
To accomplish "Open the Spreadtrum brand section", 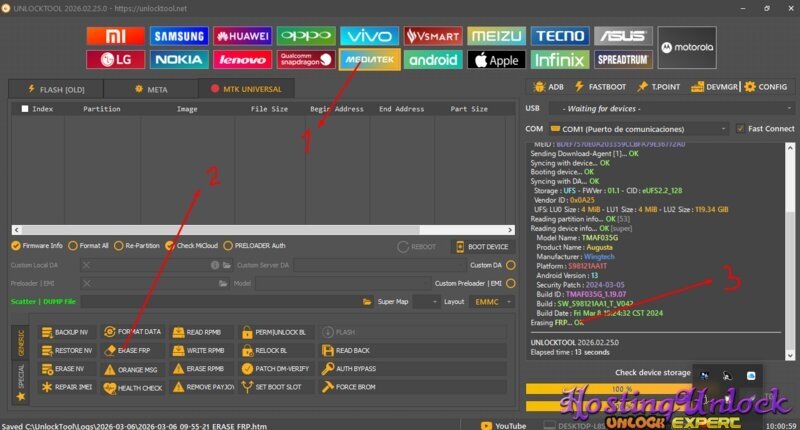I will click(x=623, y=60).
